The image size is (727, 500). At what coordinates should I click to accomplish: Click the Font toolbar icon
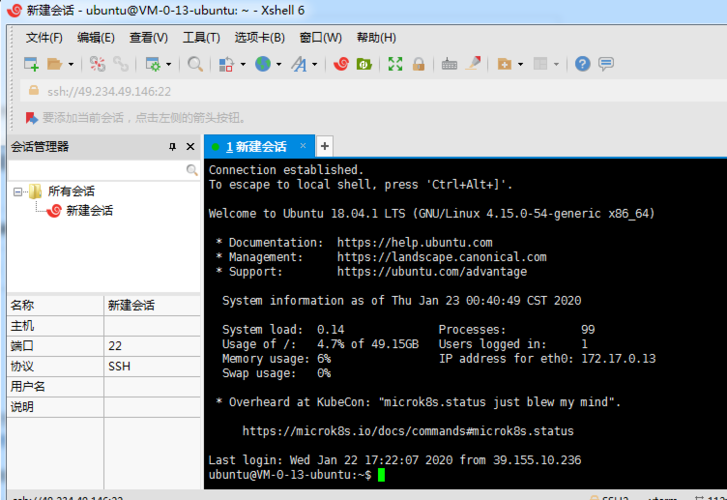299,64
